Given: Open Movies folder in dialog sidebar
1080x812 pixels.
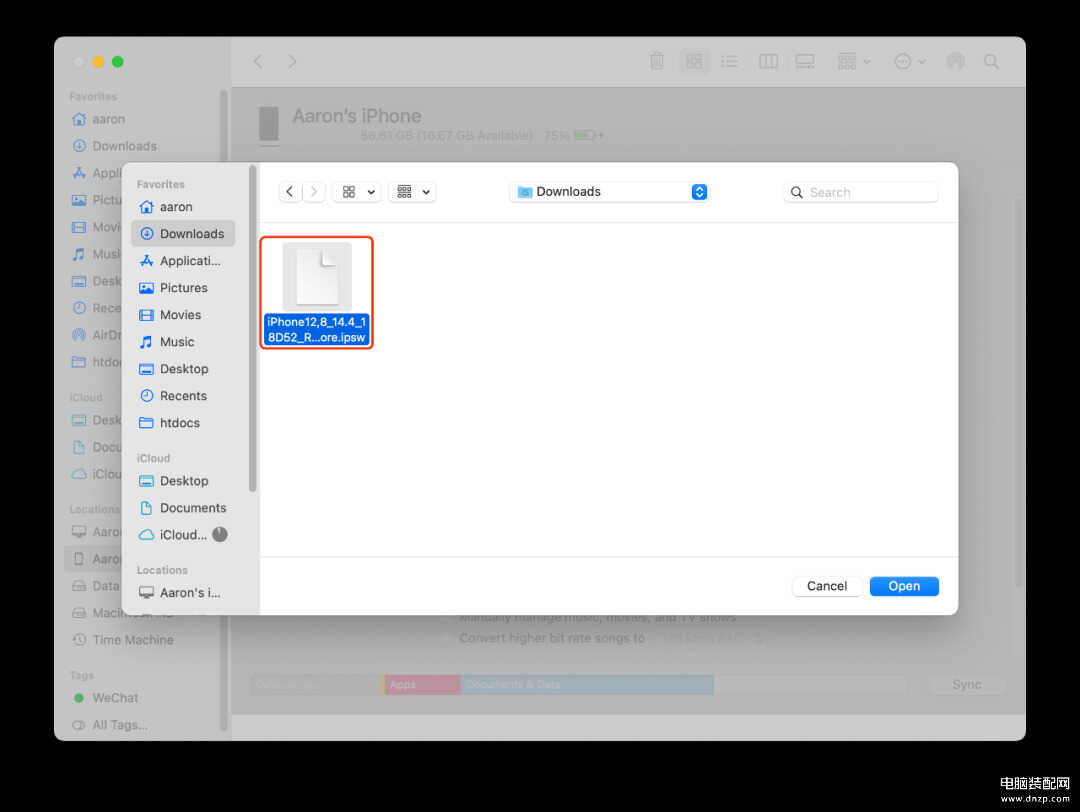Looking at the screenshot, I should pos(180,315).
